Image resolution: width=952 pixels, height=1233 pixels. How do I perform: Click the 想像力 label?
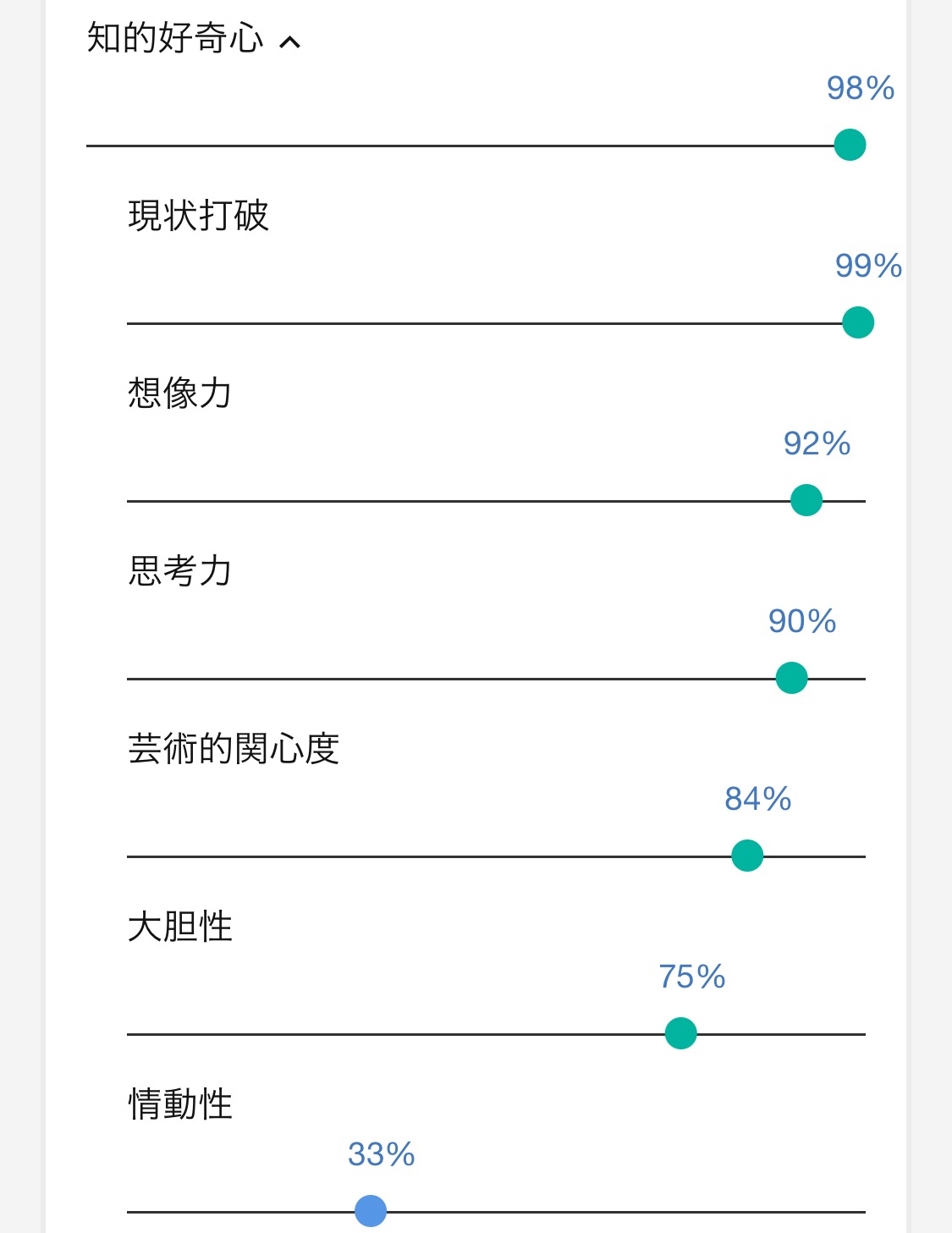[180, 394]
